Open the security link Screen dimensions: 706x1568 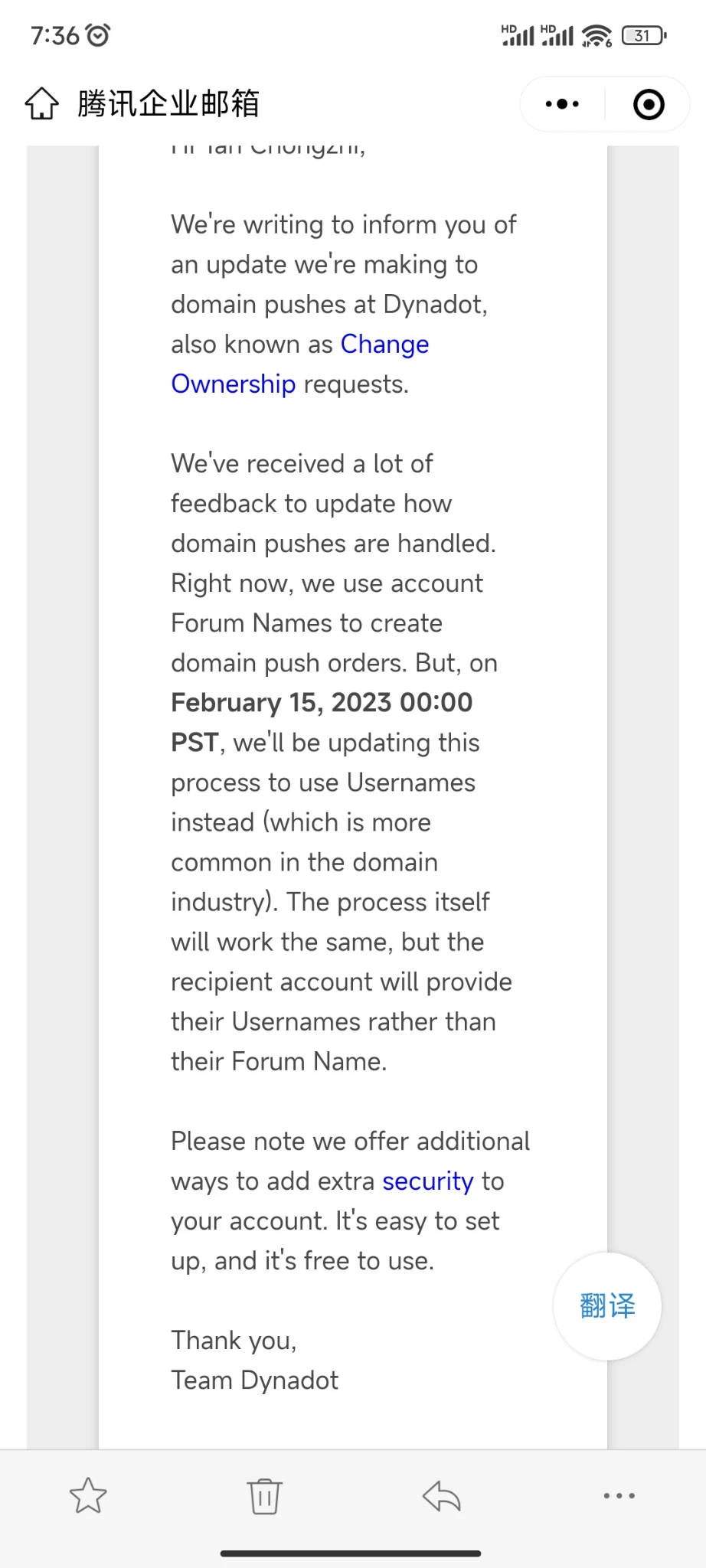click(x=428, y=1181)
